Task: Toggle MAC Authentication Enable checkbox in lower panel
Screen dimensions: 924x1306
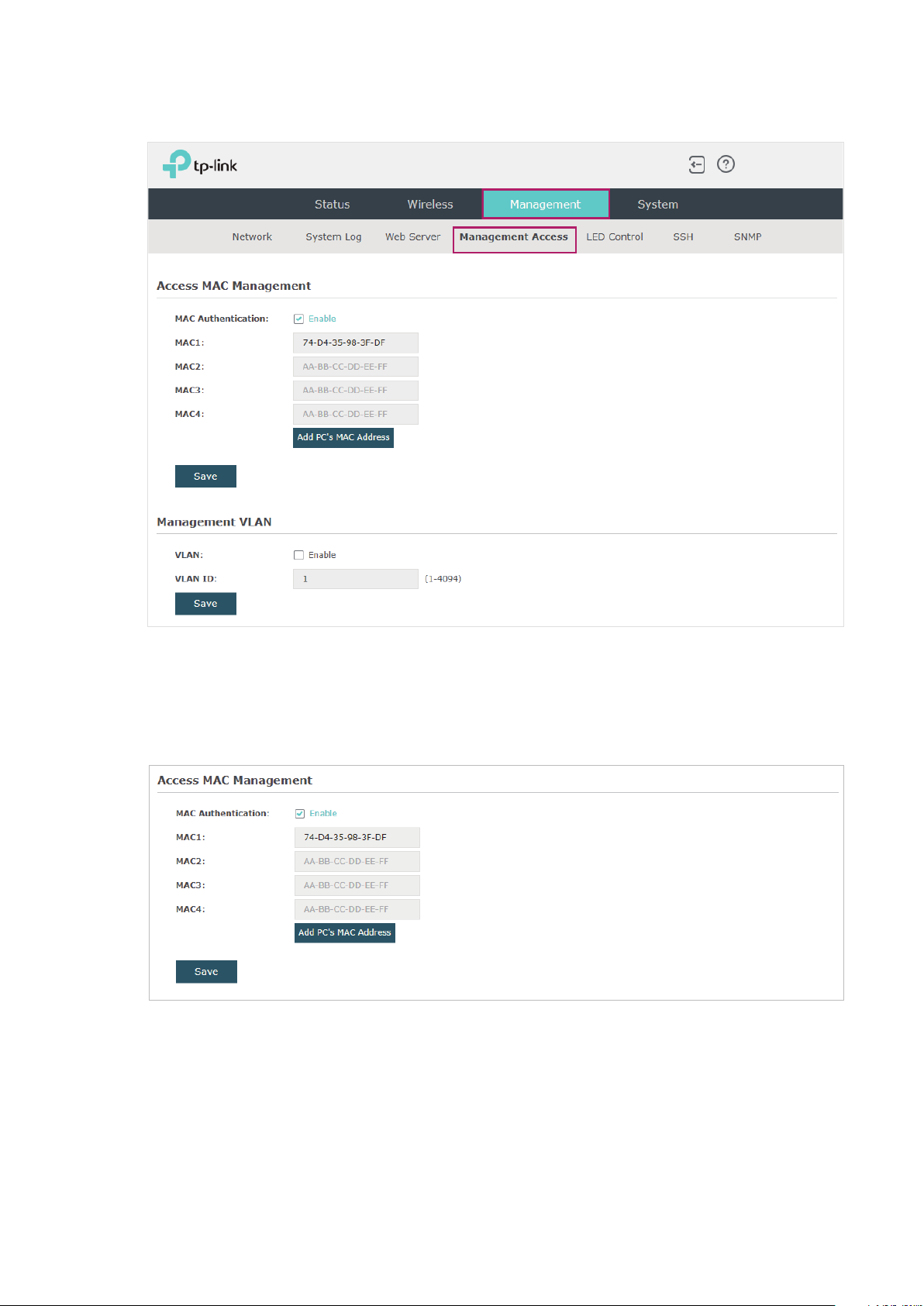Action: click(300, 814)
